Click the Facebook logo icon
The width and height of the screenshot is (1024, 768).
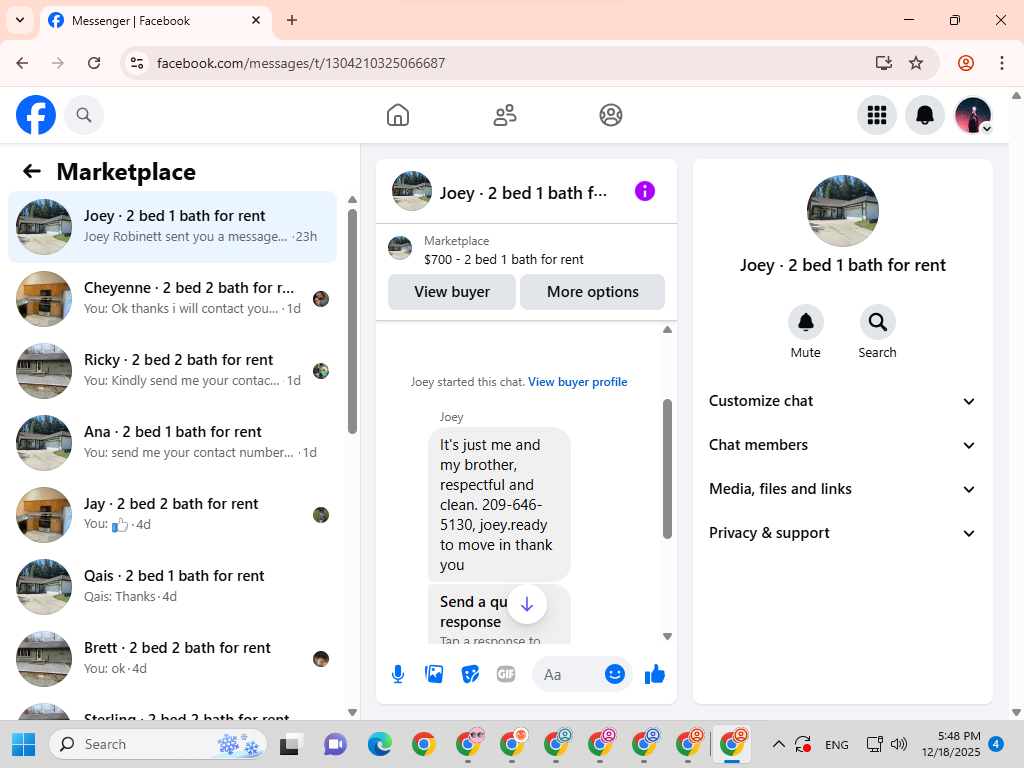click(x=36, y=115)
